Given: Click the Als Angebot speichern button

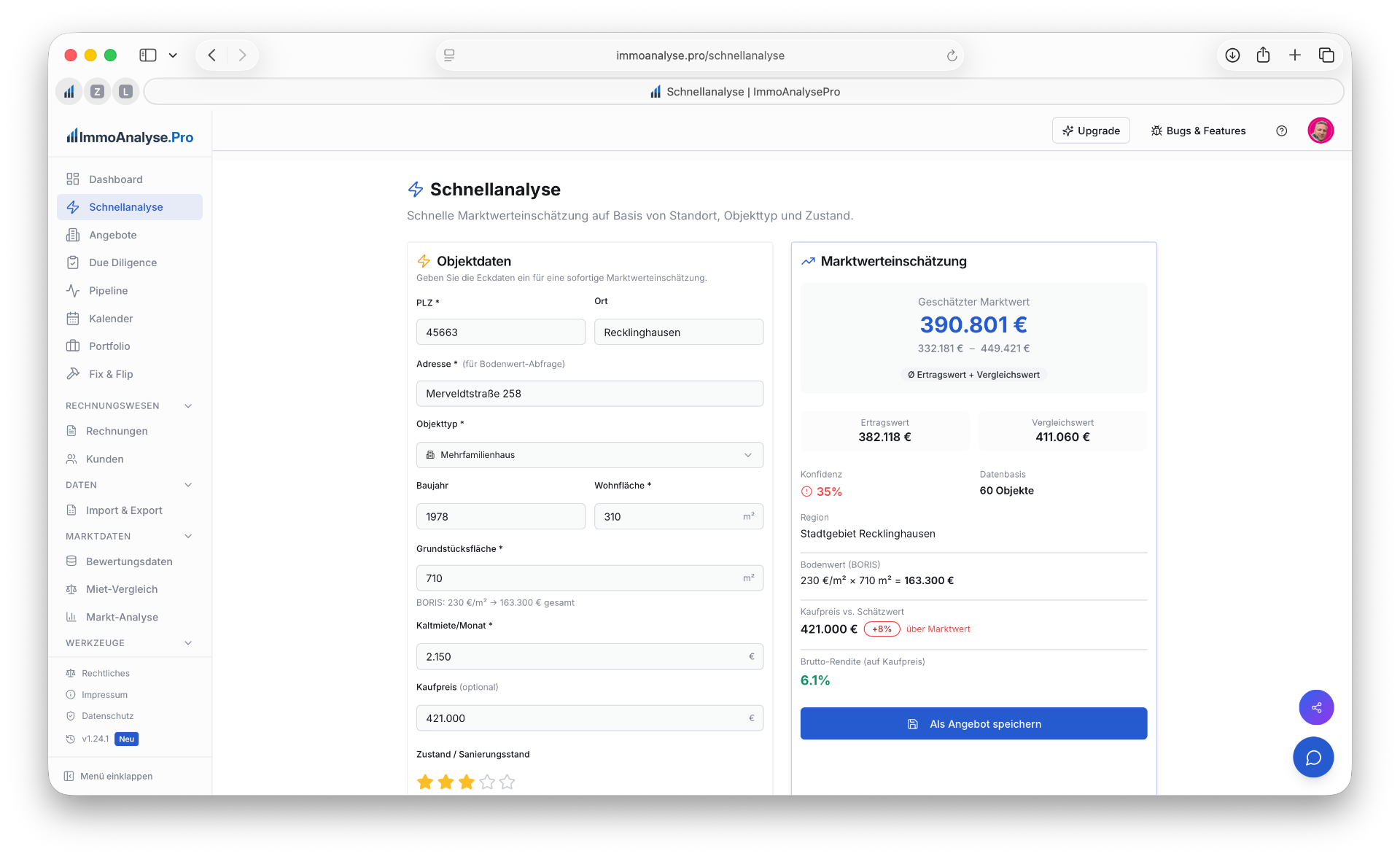Looking at the screenshot, I should click(x=973, y=724).
